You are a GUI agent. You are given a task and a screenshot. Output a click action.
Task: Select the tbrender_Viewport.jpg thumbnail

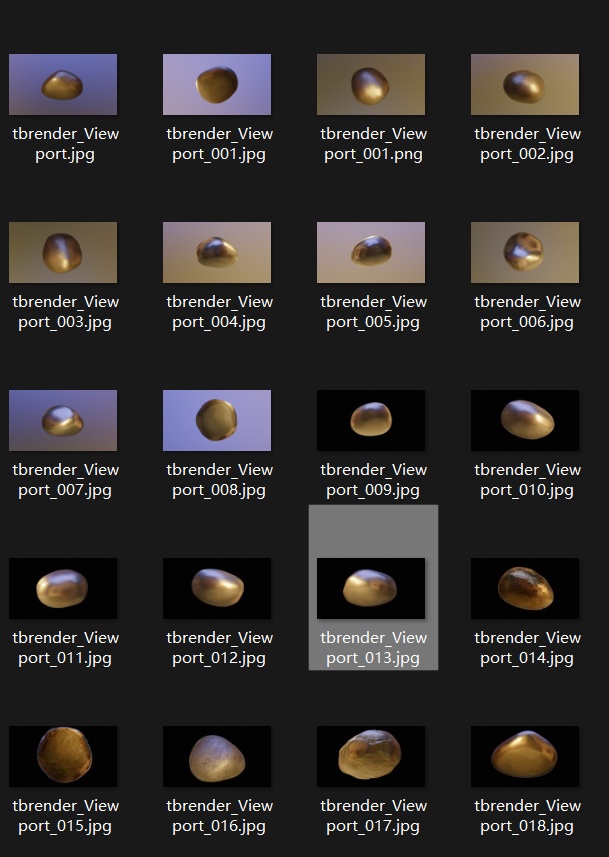click(63, 84)
